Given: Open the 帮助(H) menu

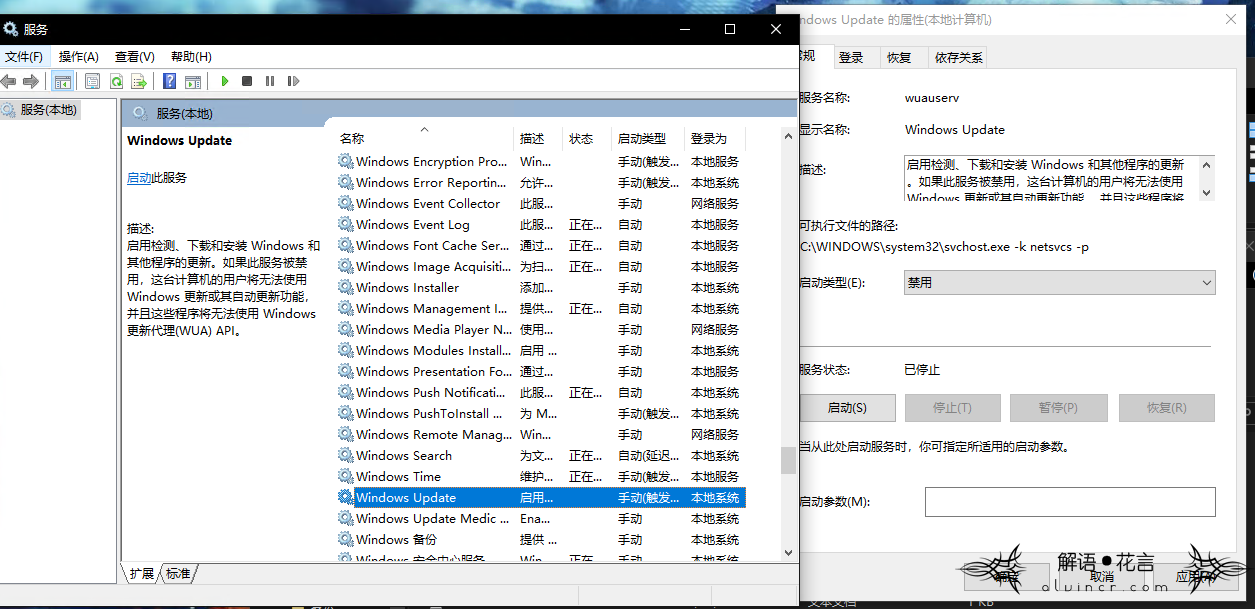Looking at the screenshot, I should click(191, 57).
